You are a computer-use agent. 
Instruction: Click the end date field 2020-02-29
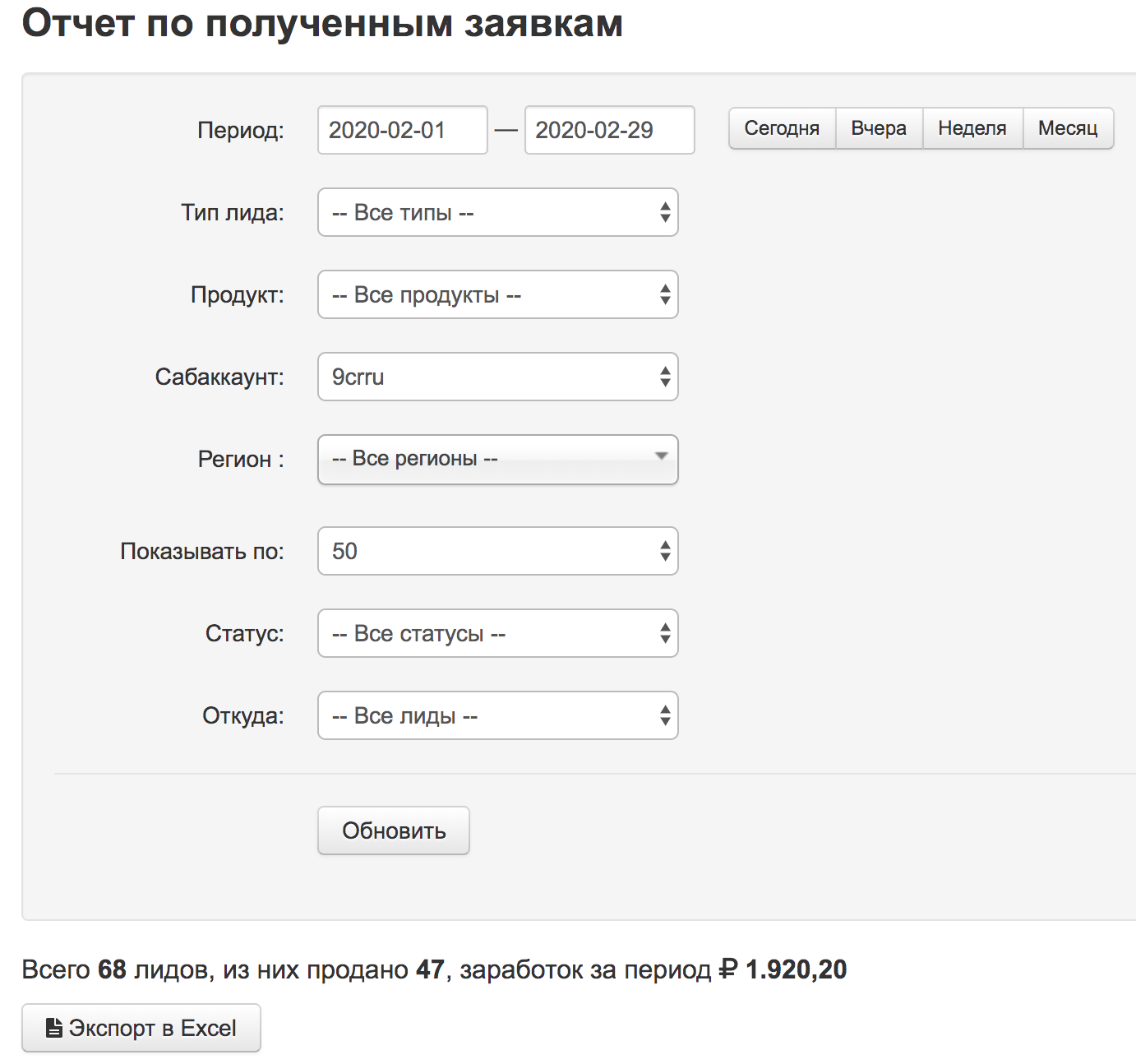pyautogui.click(x=609, y=130)
